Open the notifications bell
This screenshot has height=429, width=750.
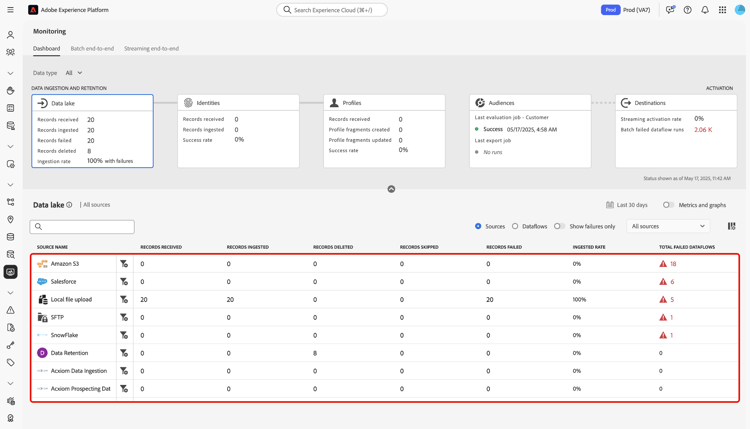(705, 10)
